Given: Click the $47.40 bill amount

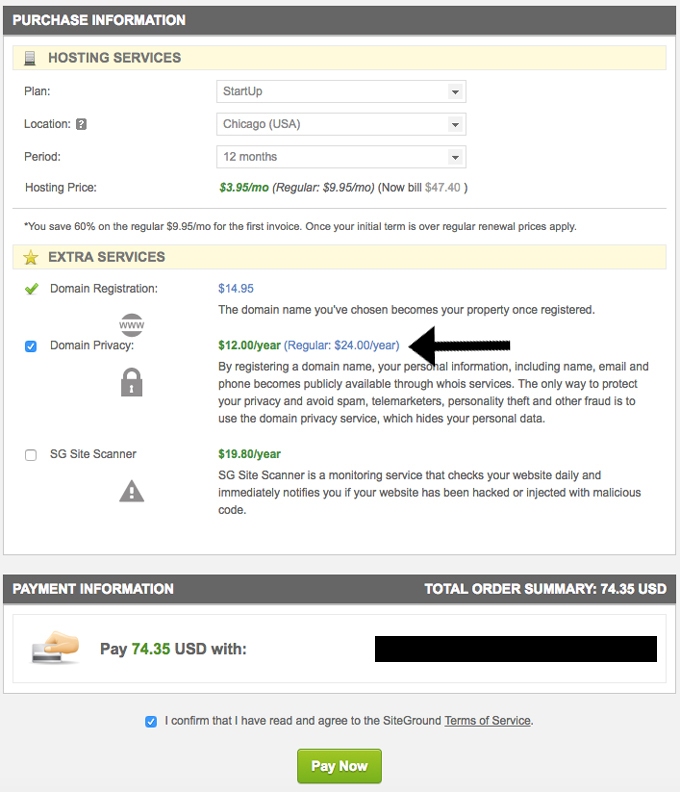Looking at the screenshot, I should point(443,187).
